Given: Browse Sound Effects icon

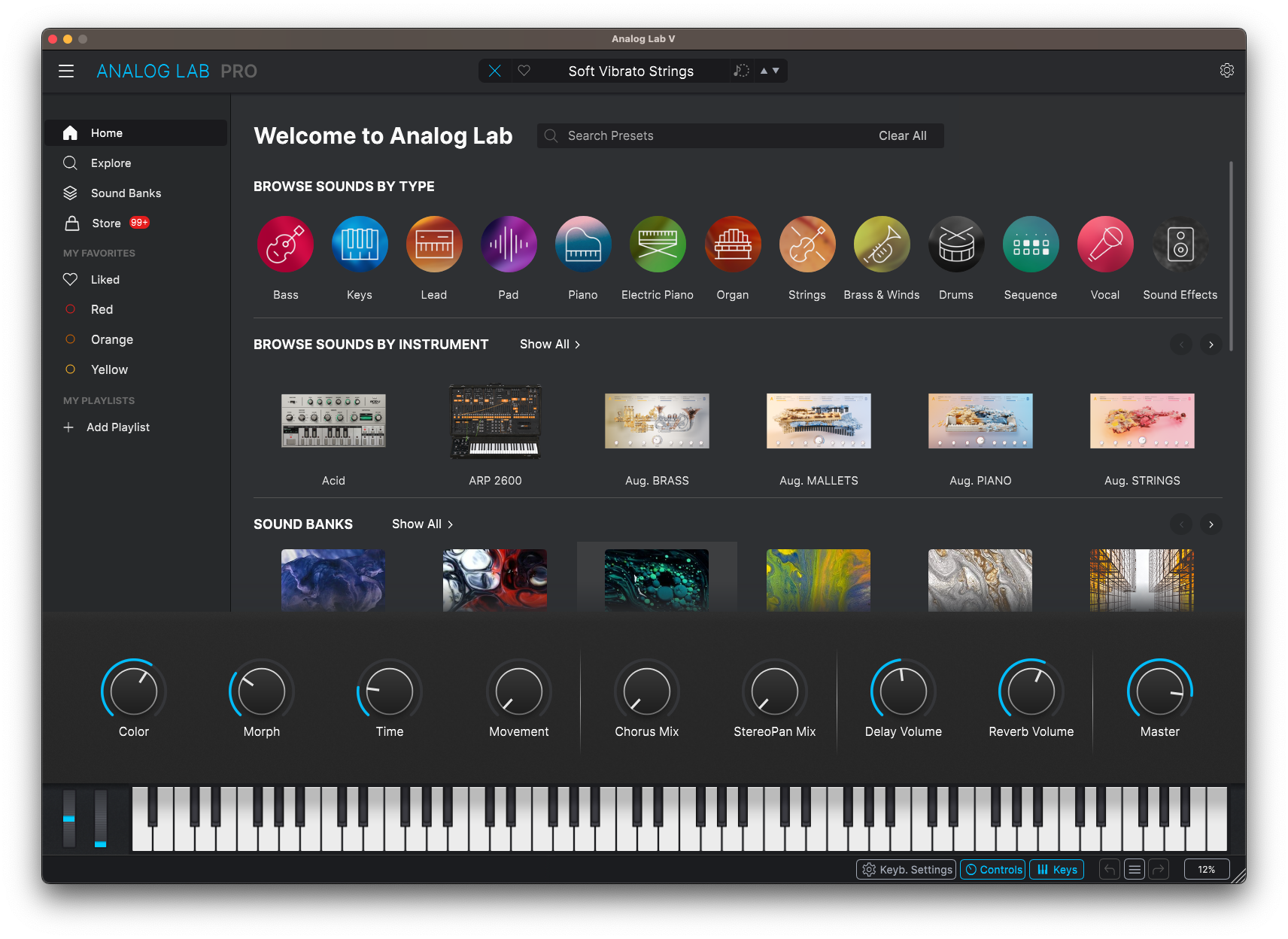Looking at the screenshot, I should (x=1180, y=245).
